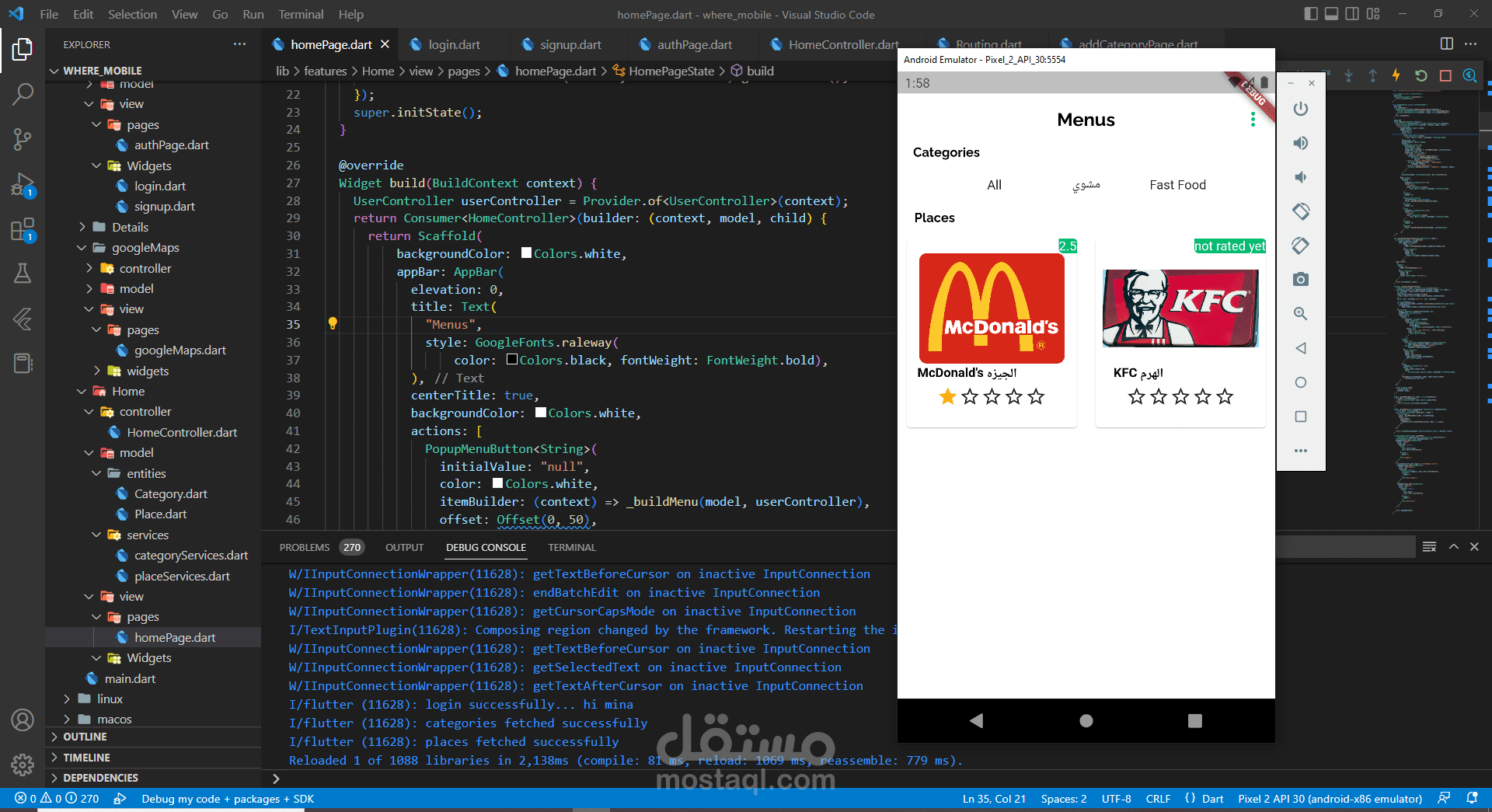Click emulator rotate right icon
The width and height of the screenshot is (1492, 812).
pyautogui.click(x=1301, y=246)
